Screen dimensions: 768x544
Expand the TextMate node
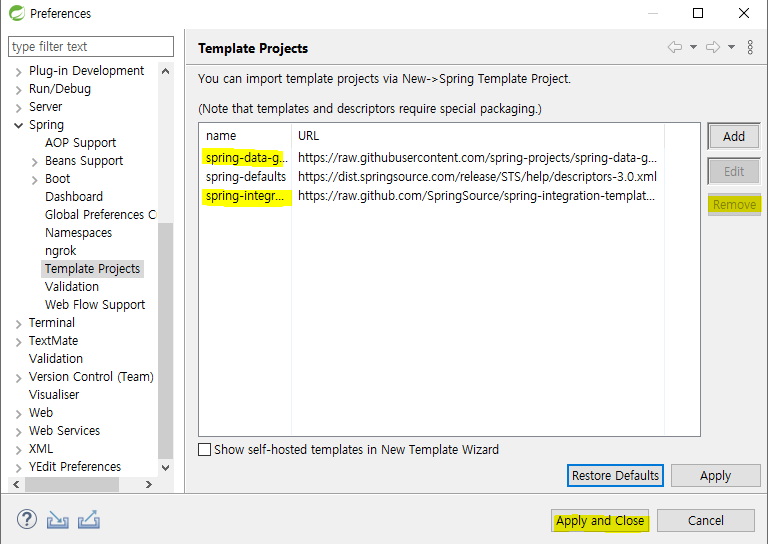coord(19,342)
